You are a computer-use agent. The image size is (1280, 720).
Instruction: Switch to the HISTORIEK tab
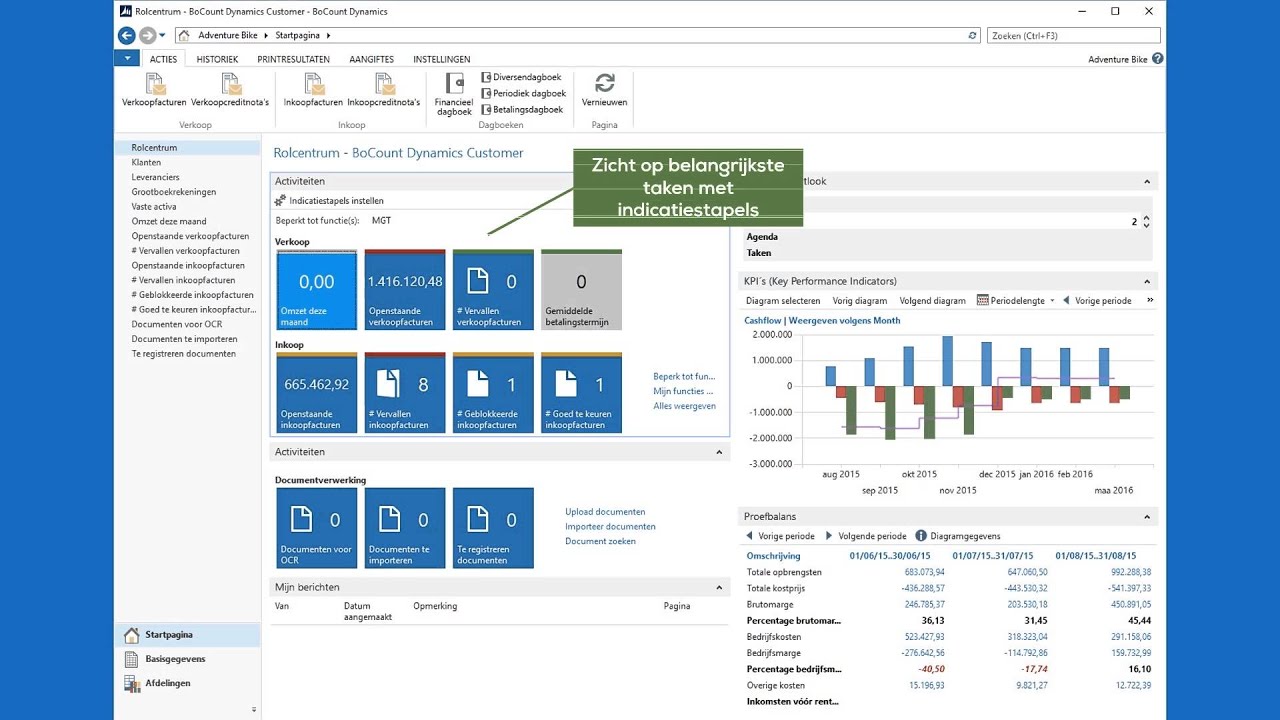click(217, 59)
